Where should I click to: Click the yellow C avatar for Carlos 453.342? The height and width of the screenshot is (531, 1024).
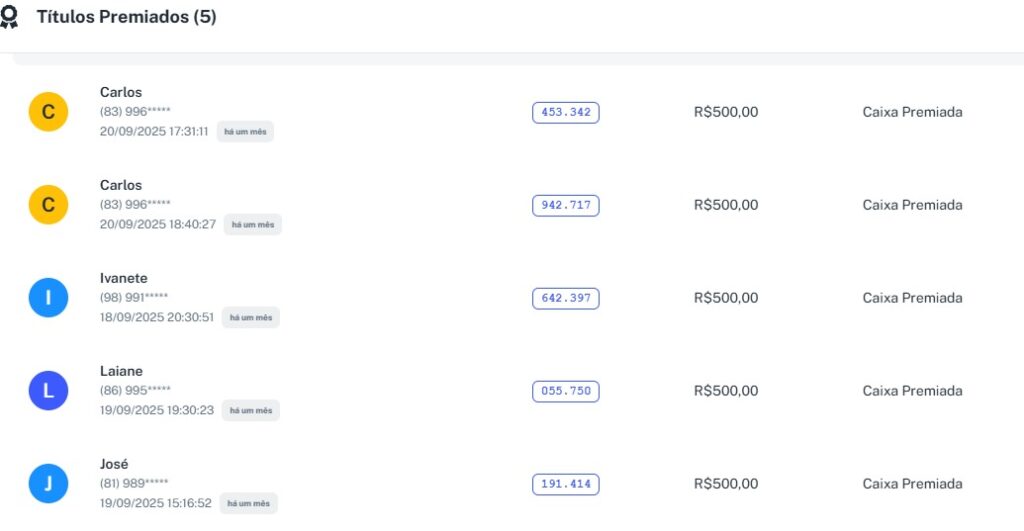click(x=48, y=112)
